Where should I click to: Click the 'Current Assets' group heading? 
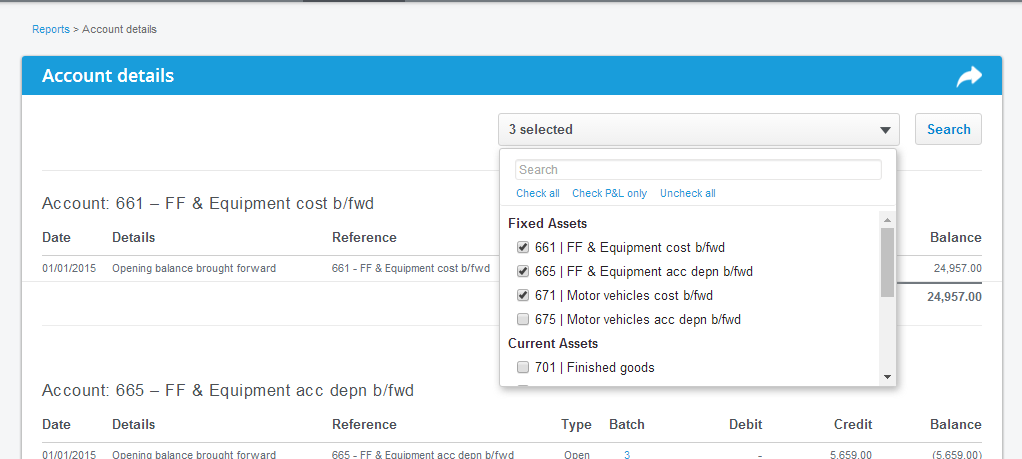553,343
